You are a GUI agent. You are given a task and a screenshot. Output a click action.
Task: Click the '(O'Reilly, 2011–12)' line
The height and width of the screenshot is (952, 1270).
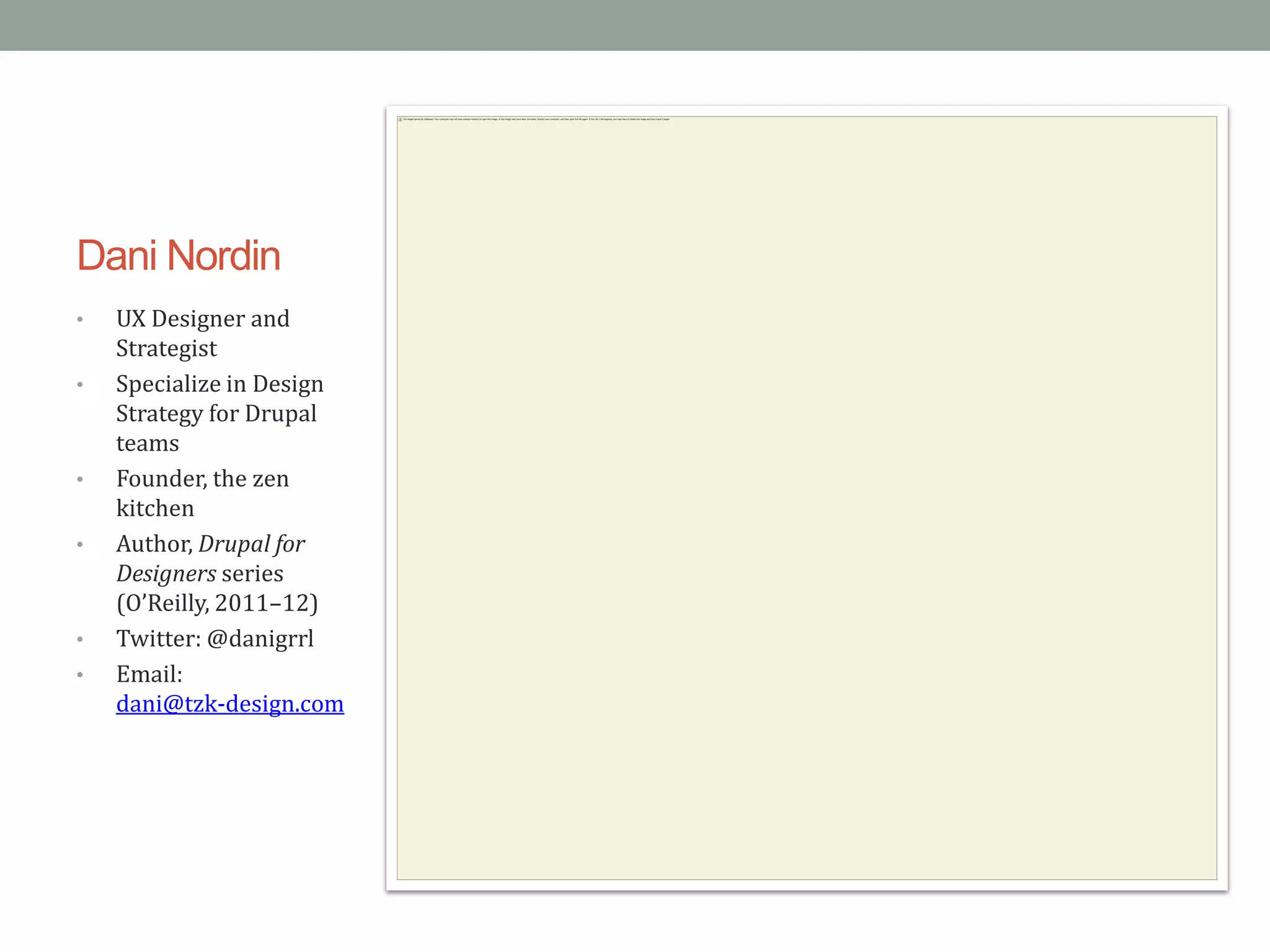pyautogui.click(x=217, y=603)
